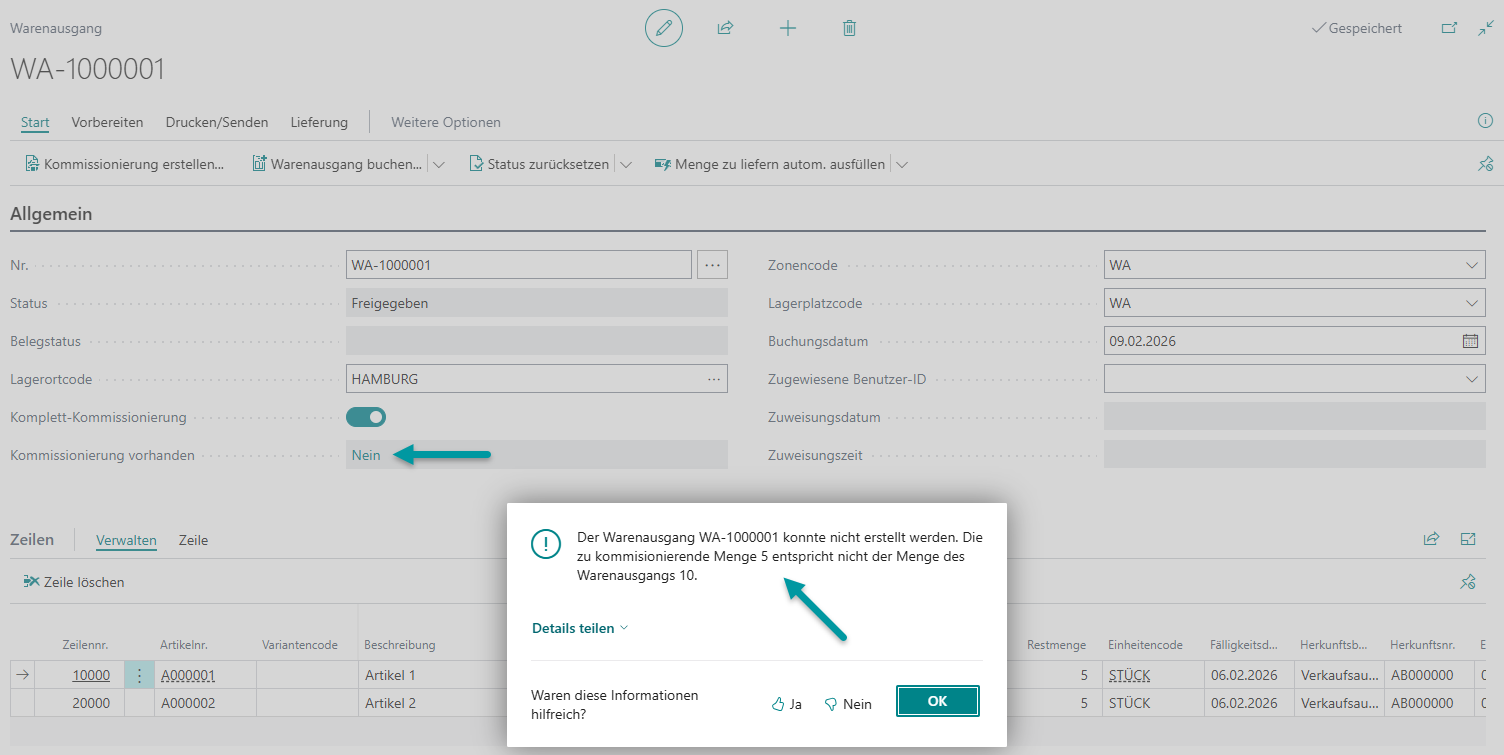The height and width of the screenshot is (755, 1504).
Task: Click the share icon in header
Action: (x=725, y=28)
